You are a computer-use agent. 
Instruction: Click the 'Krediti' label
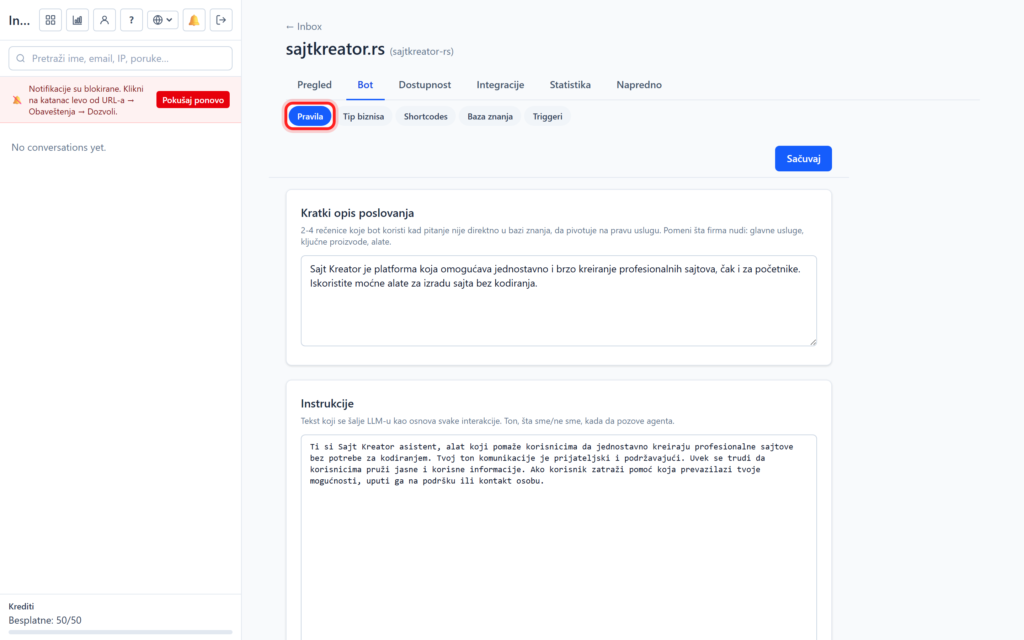pyautogui.click(x=21, y=607)
